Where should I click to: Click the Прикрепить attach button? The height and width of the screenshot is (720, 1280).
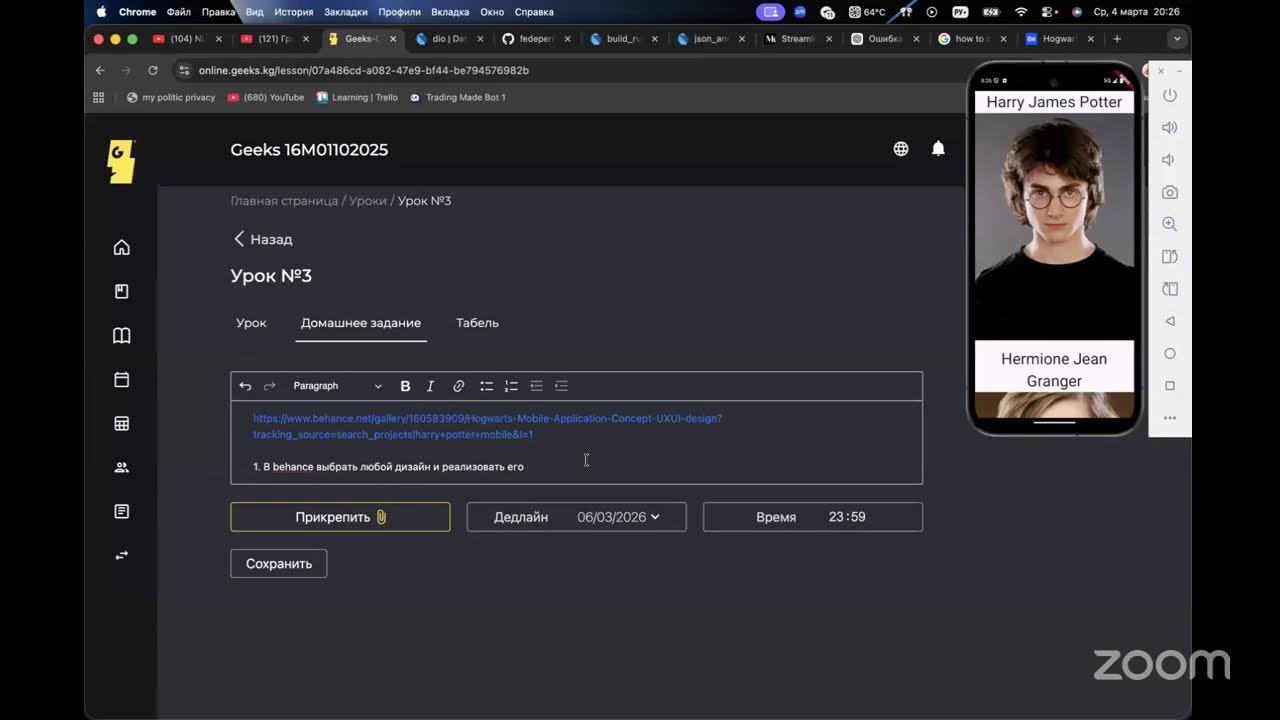coord(340,517)
